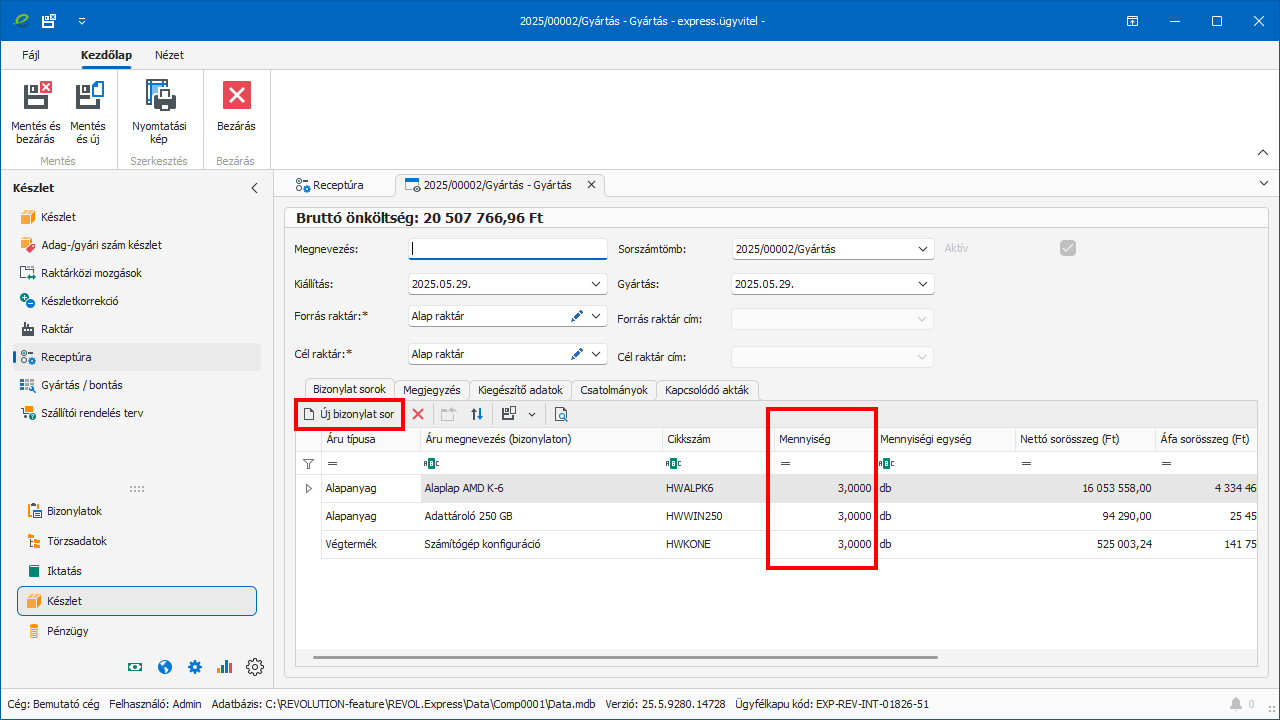Toggle the Aktív checkbox

click(1068, 248)
